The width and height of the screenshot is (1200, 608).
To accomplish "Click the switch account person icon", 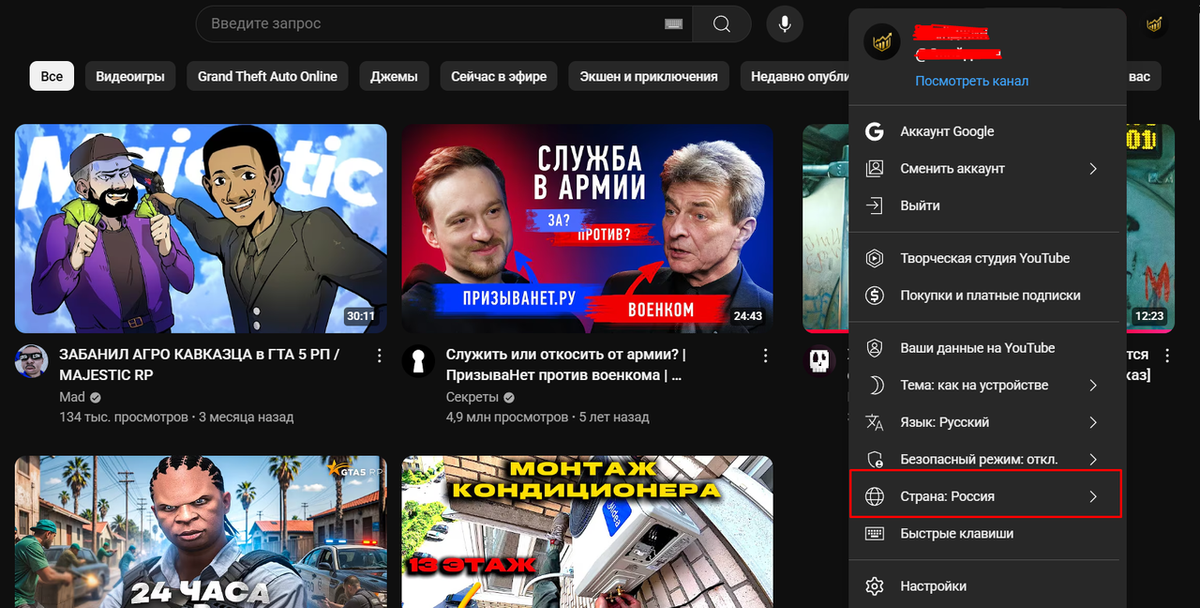I will click(x=875, y=168).
